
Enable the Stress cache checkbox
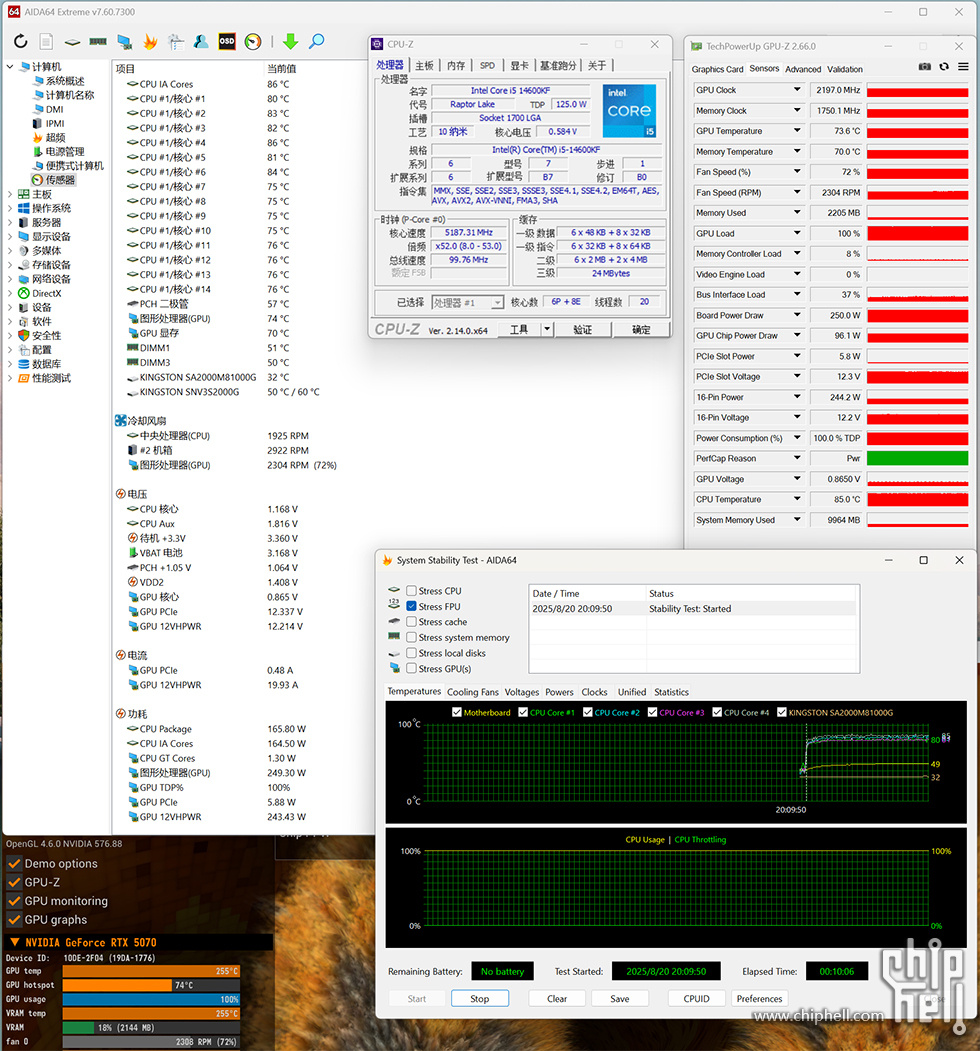pyautogui.click(x=412, y=621)
